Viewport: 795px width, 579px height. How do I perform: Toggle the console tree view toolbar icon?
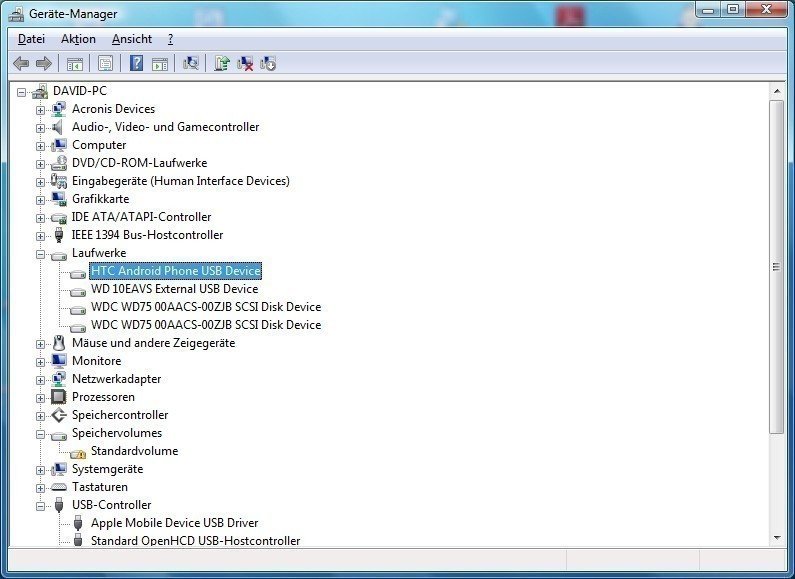click(75, 63)
